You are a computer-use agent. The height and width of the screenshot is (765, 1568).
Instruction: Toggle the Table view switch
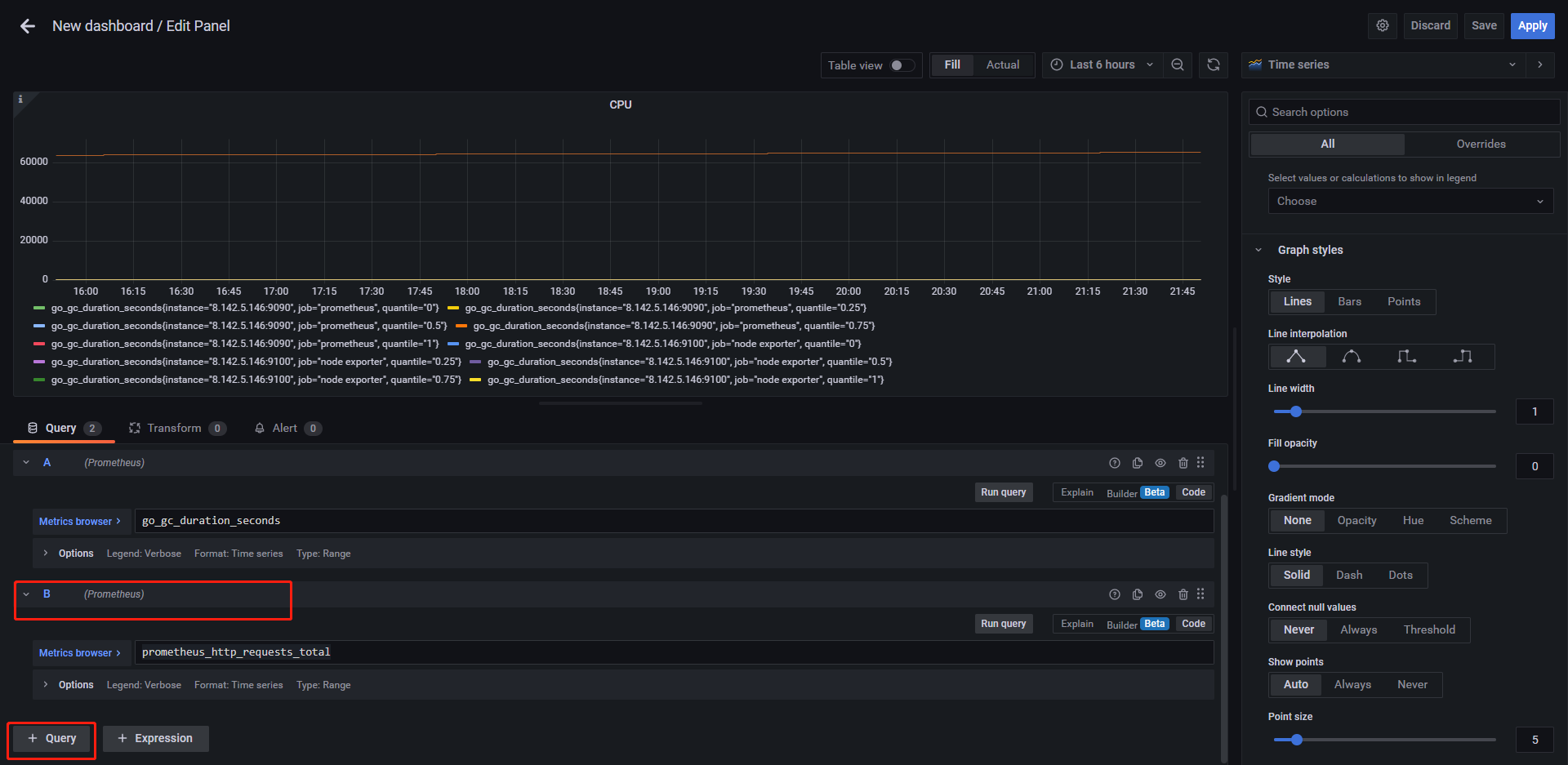pyautogui.click(x=902, y=65)
